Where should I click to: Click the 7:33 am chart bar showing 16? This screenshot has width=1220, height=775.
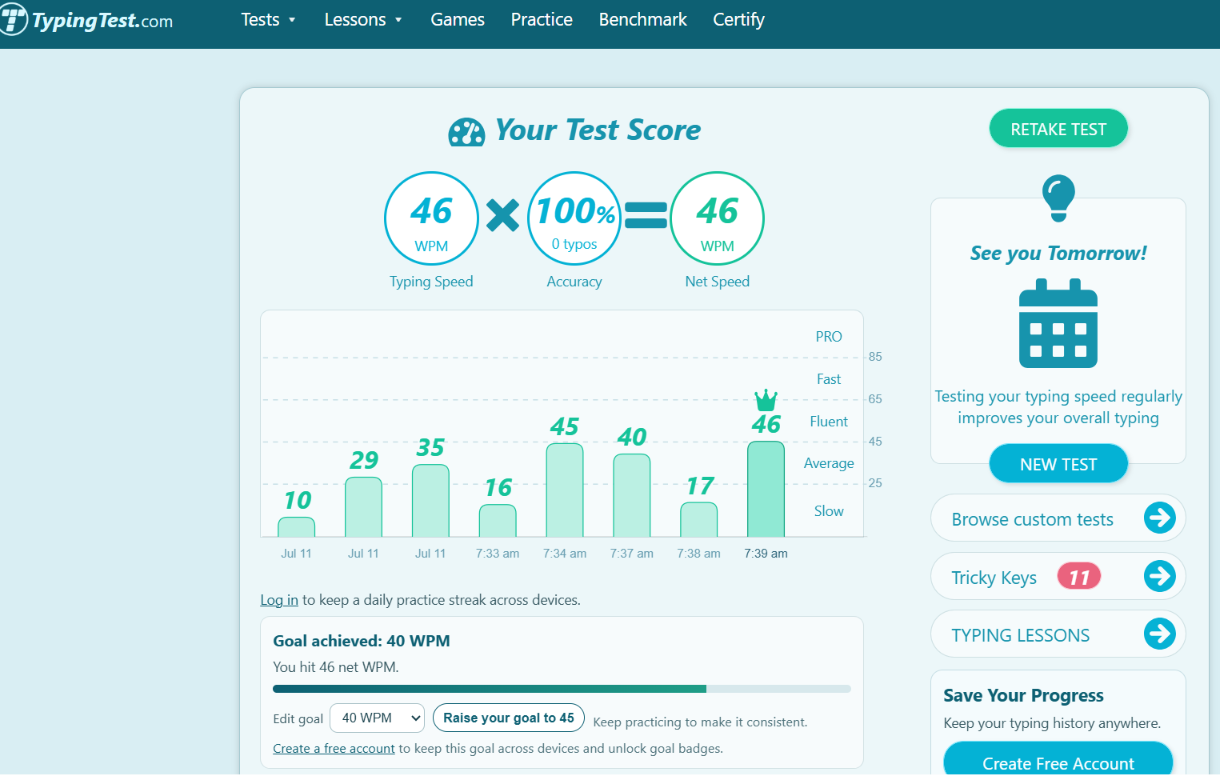pyautogui.click(x=498, y=521)
